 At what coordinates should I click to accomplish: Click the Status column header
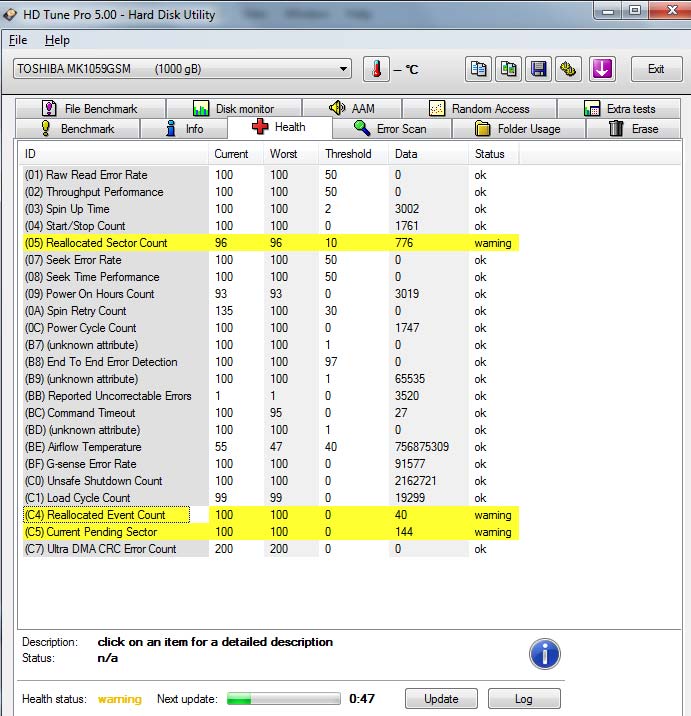coord(494,154)
